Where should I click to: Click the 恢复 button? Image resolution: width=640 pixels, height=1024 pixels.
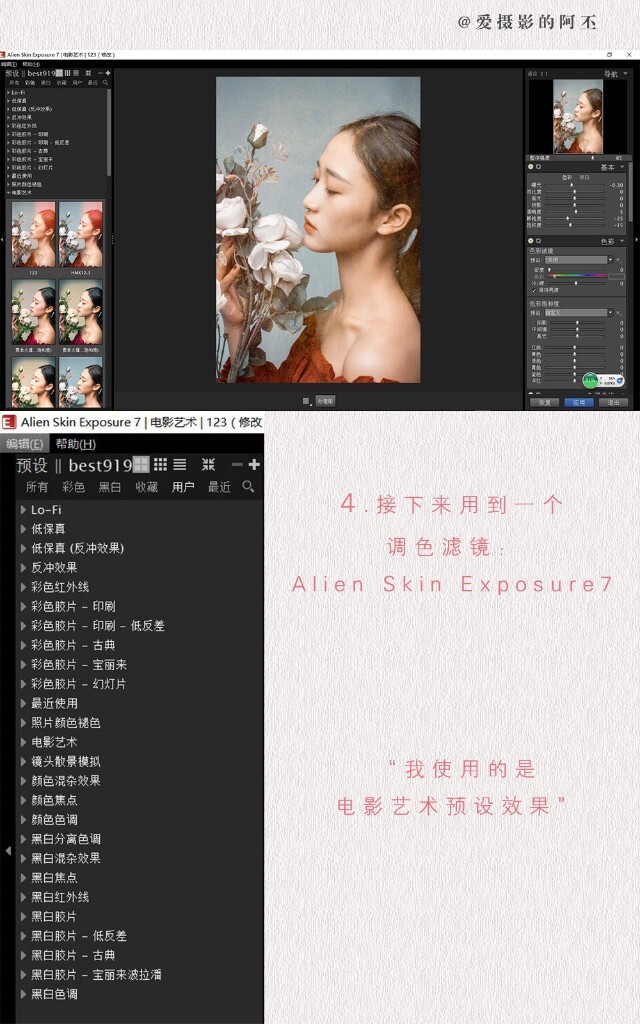[x=545, y=402]
